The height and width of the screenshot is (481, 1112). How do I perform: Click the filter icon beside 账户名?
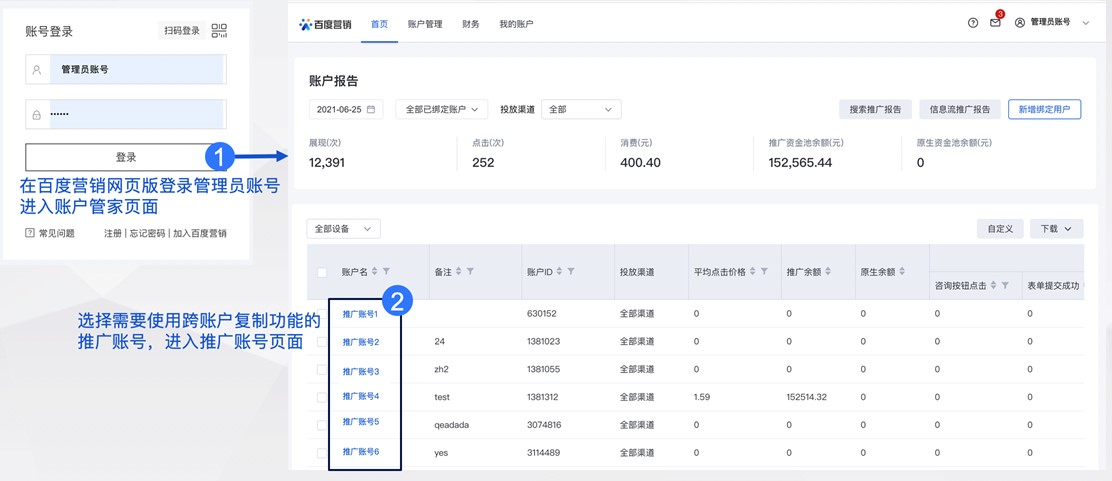(x=387, y=272)
